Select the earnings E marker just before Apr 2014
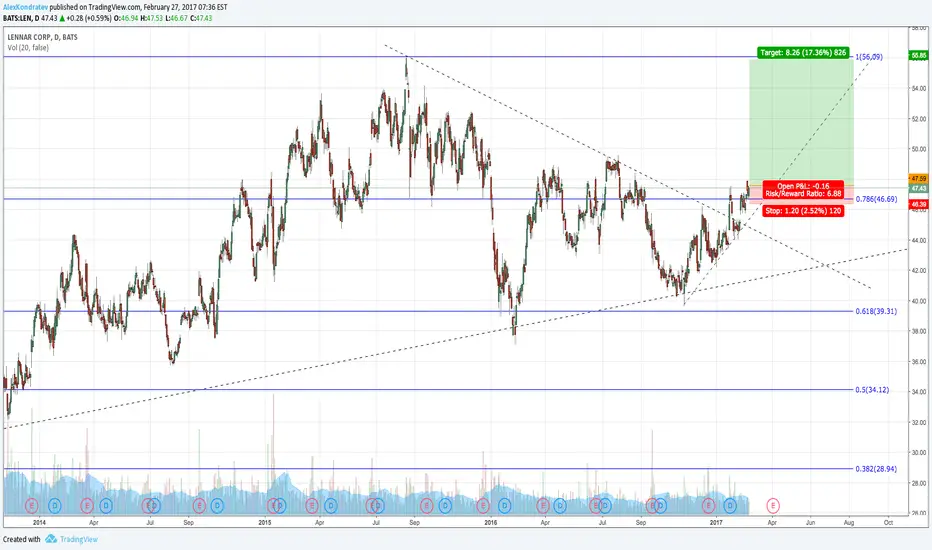932x550 pixels. [x=87, y=506]
